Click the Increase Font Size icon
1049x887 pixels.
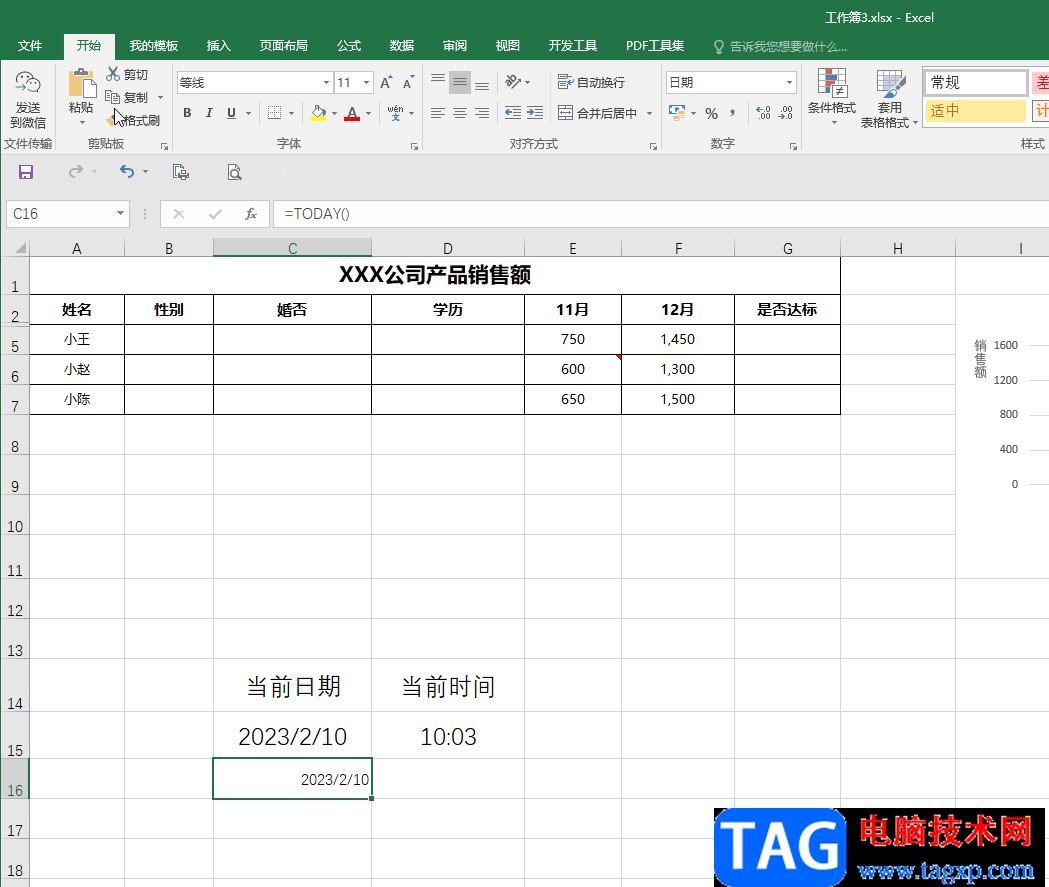(x=386, y=82)
